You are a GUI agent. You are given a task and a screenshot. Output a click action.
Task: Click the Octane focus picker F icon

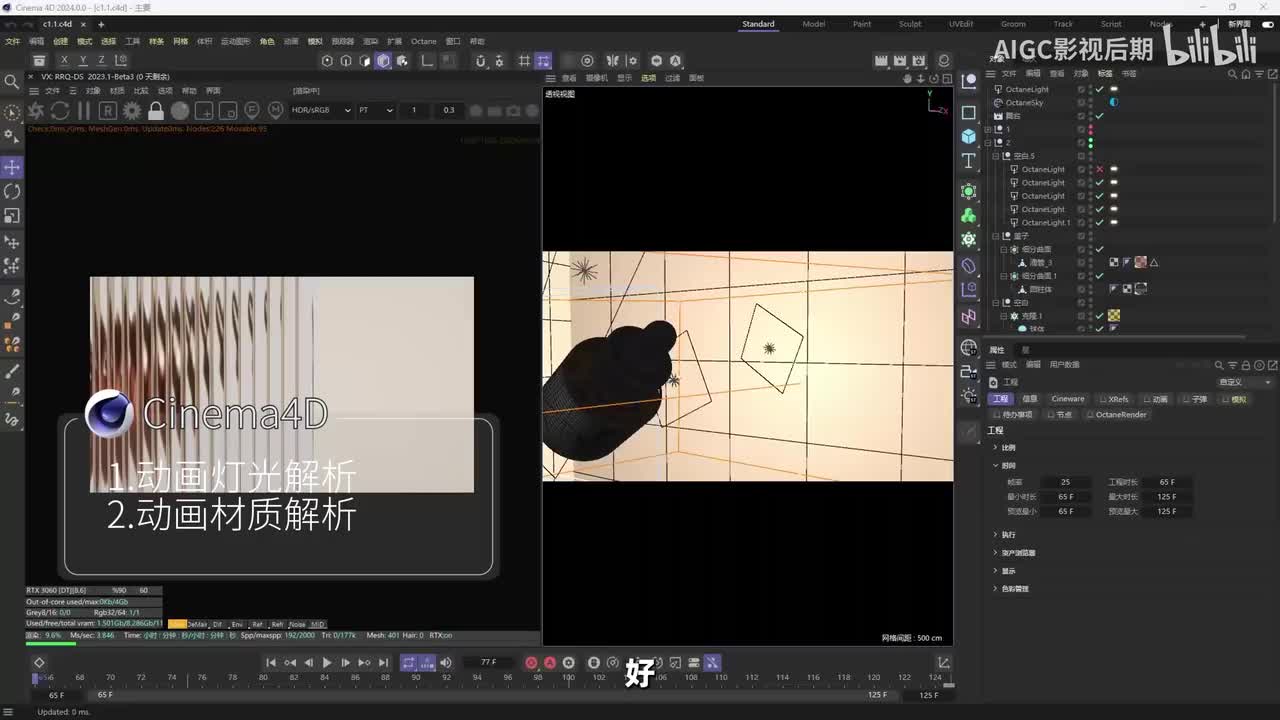[252, 110]
